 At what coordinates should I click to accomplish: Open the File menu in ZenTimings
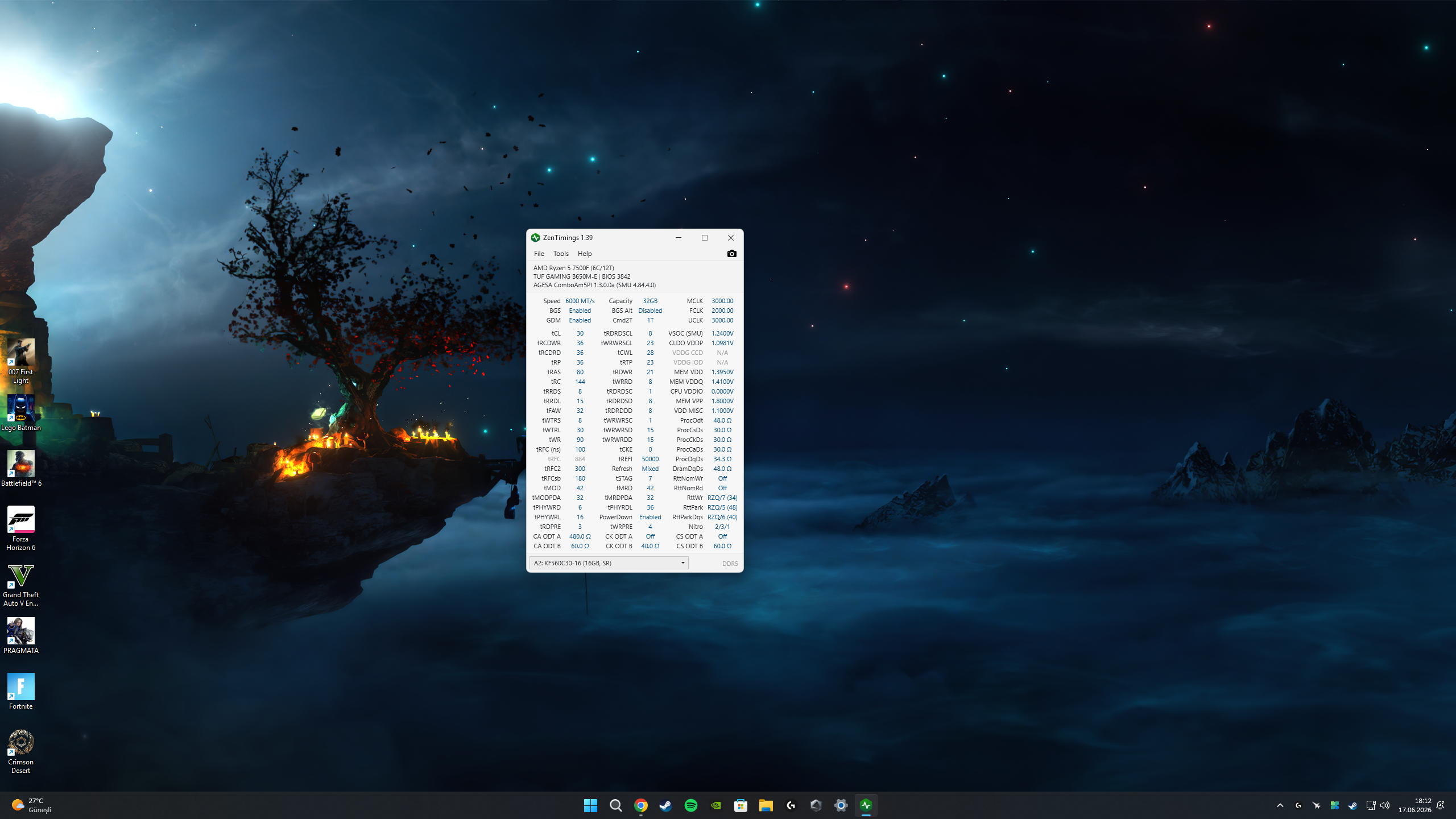tap(539, 254)
